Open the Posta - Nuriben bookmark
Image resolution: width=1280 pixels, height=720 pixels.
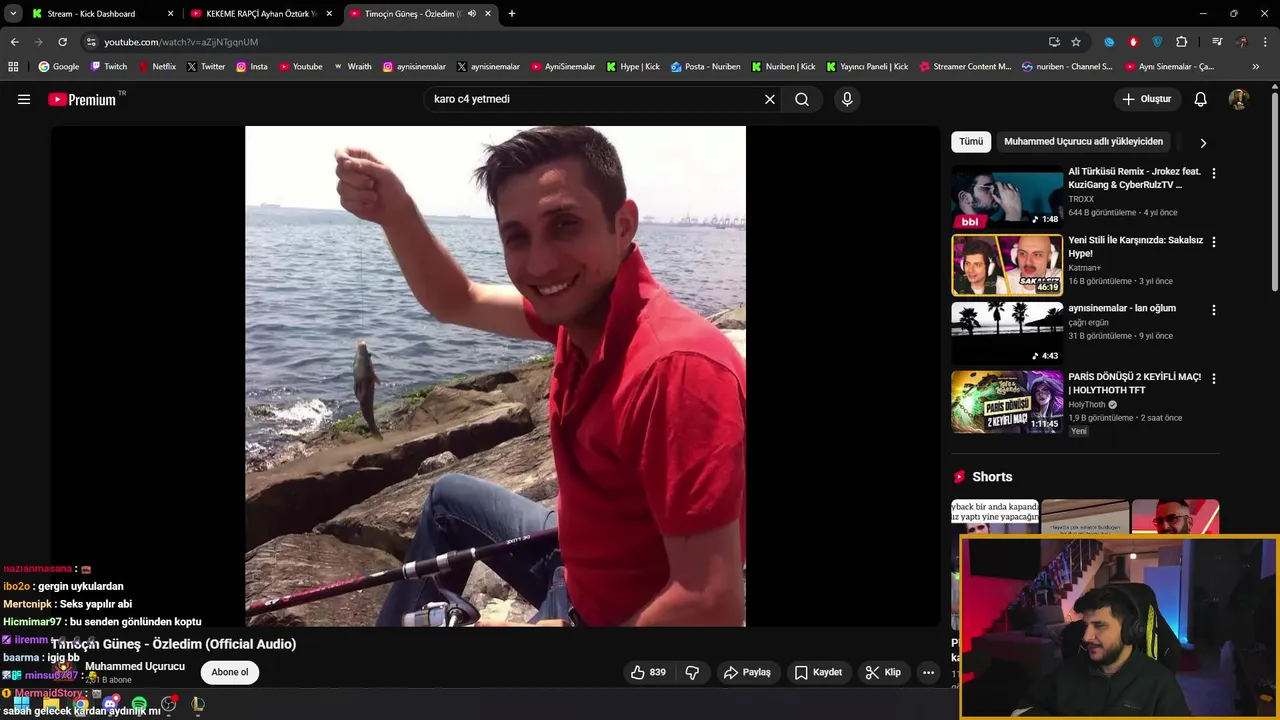[706, 67]
